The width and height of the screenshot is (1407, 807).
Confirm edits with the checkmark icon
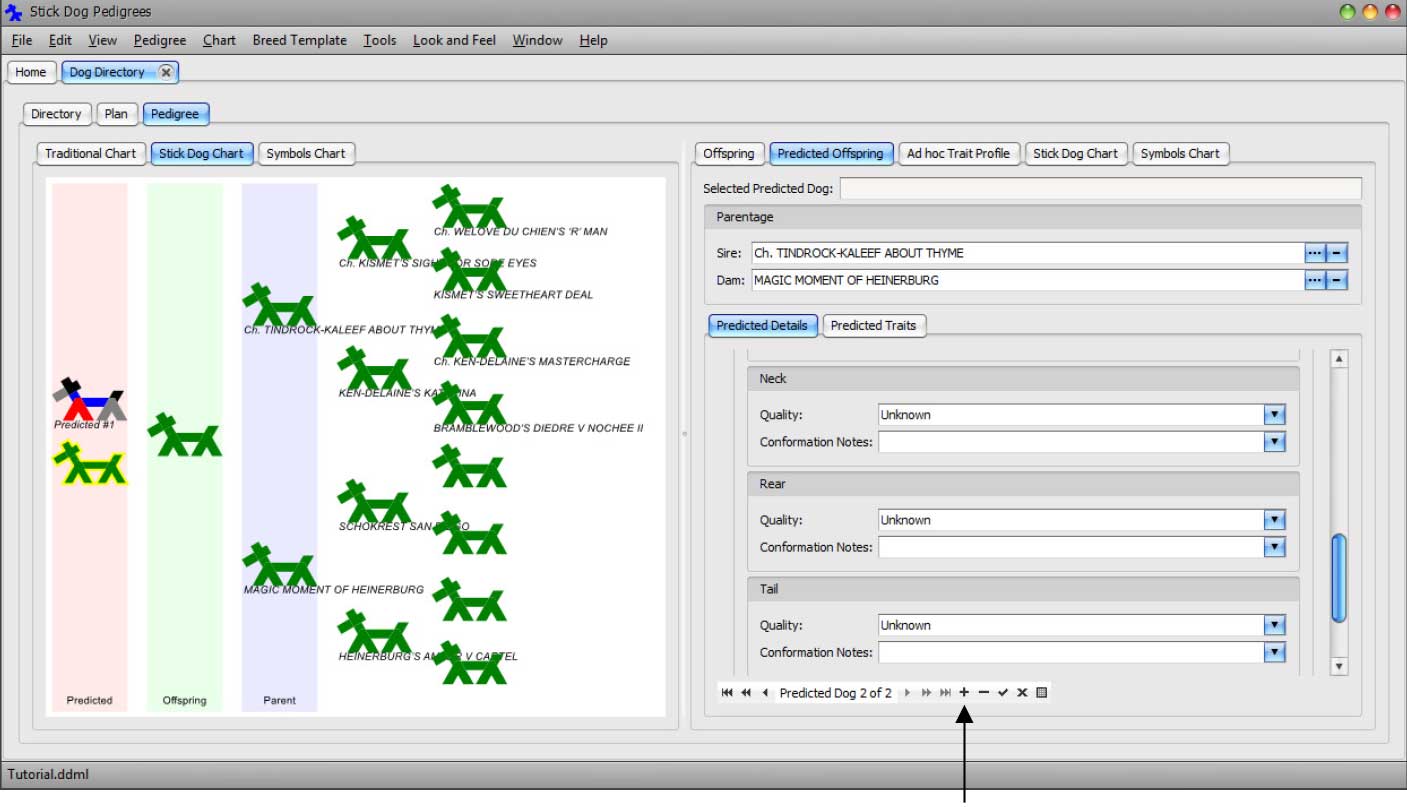click(x=1003, y=692)
